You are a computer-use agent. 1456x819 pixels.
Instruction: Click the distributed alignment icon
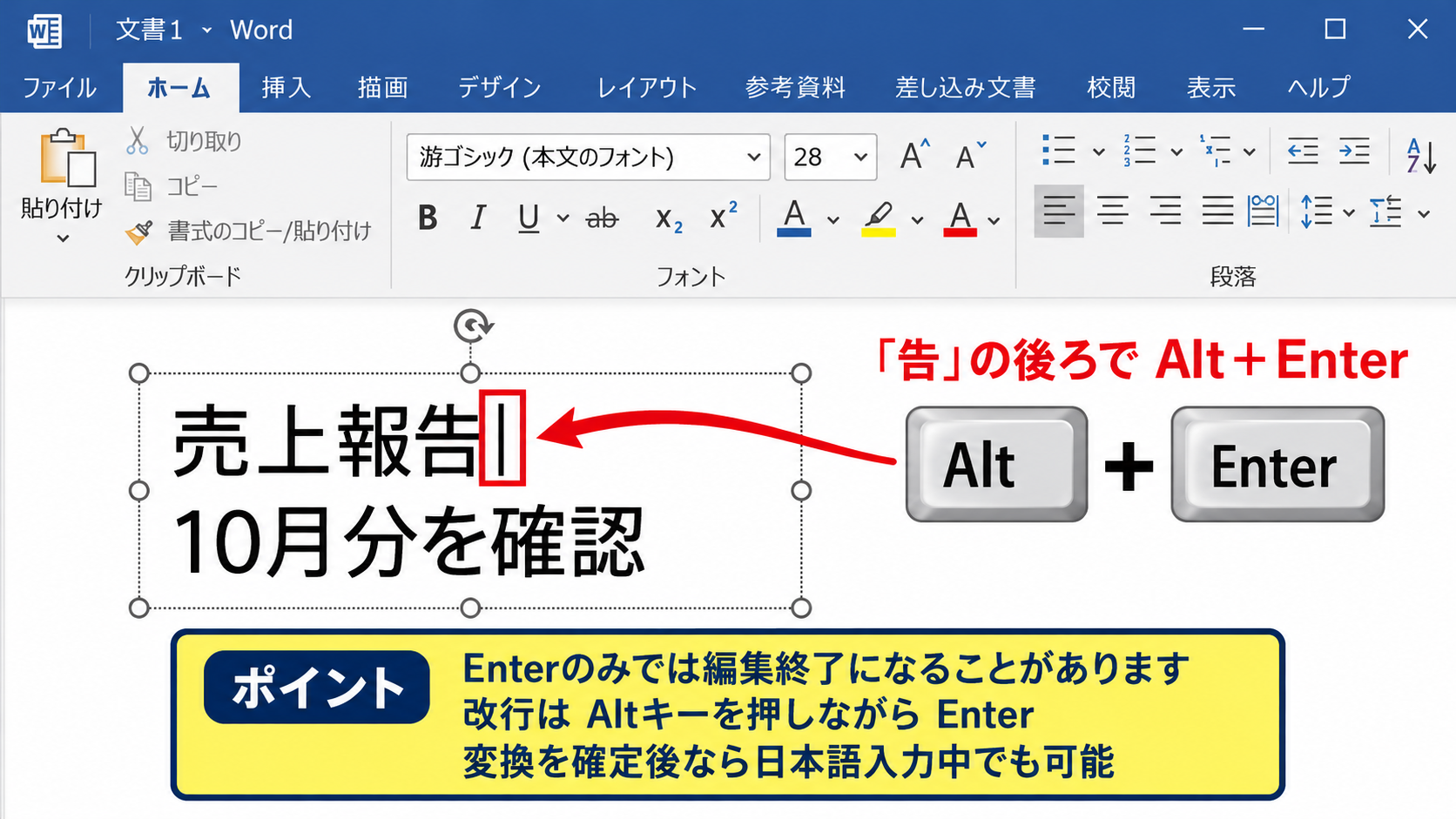coord(1263,211)
